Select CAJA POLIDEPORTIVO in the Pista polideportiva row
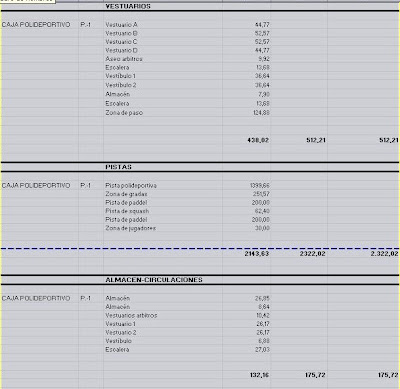 pyautogui.click(x=36, y=185)
